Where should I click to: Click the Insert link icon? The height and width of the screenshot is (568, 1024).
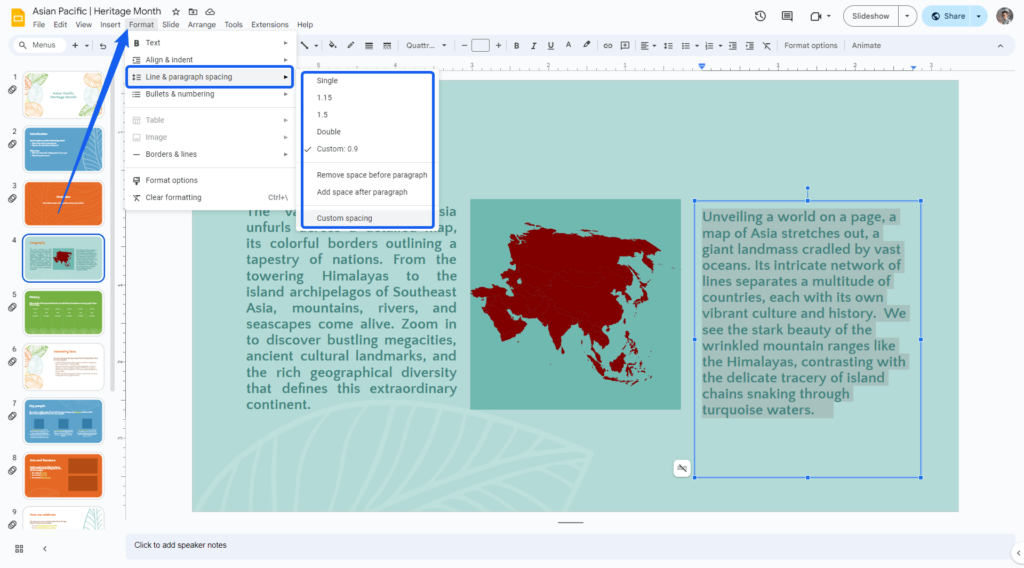(x=606, y=46)
